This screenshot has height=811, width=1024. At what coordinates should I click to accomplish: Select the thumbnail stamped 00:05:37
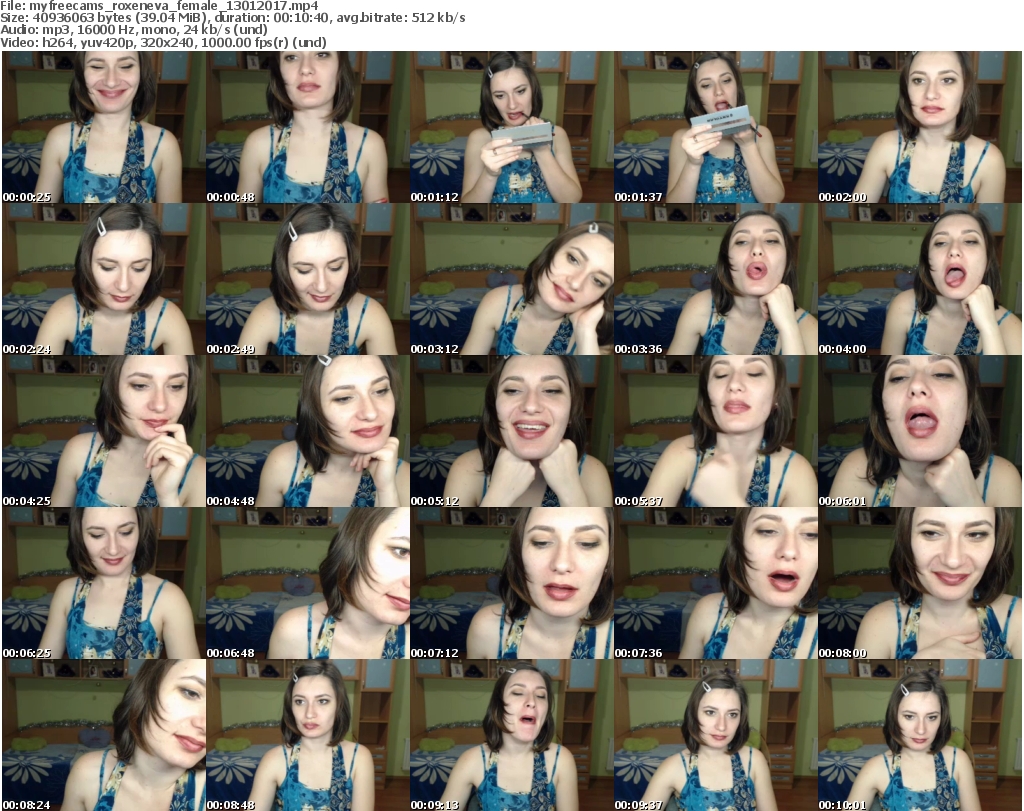pyautogui.click(x=716, y=432)
